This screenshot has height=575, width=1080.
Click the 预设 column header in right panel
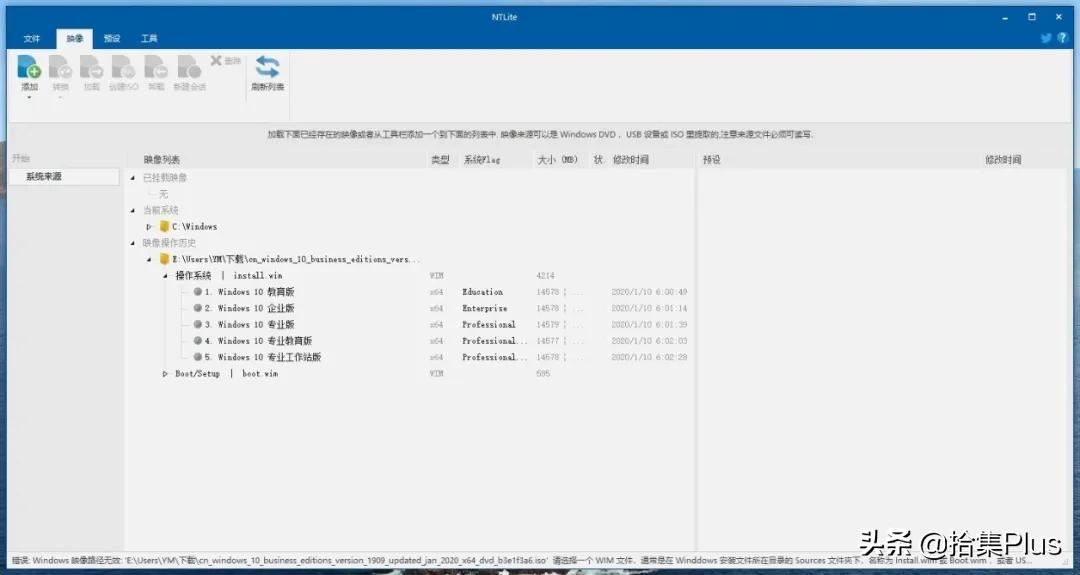pos(712,160)
